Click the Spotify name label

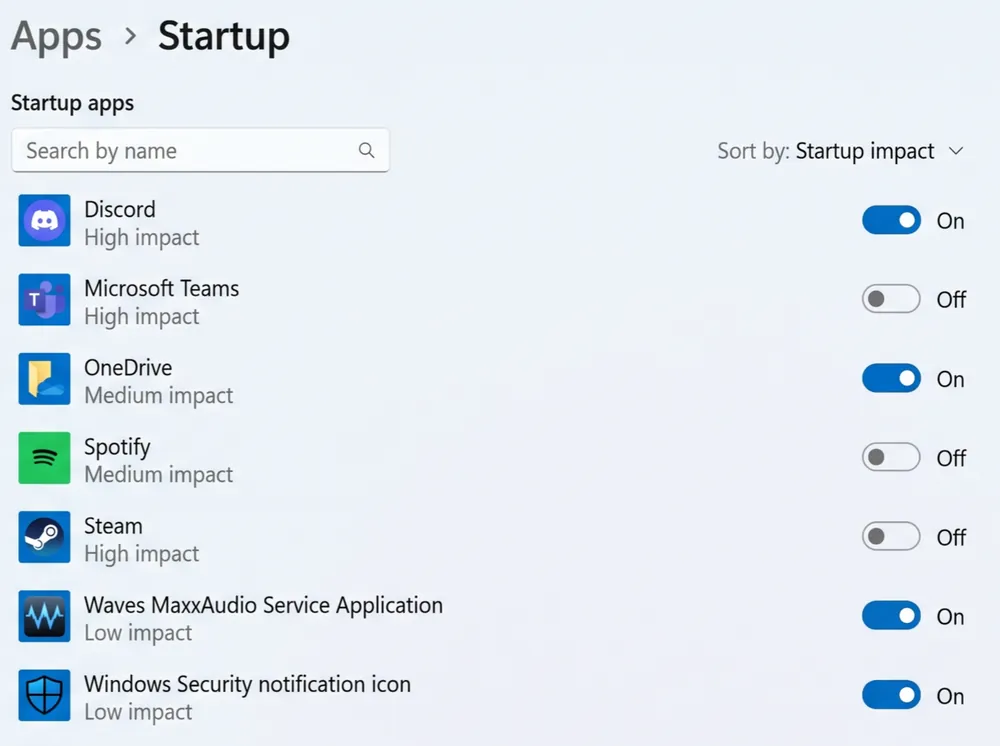pos(117,447)
